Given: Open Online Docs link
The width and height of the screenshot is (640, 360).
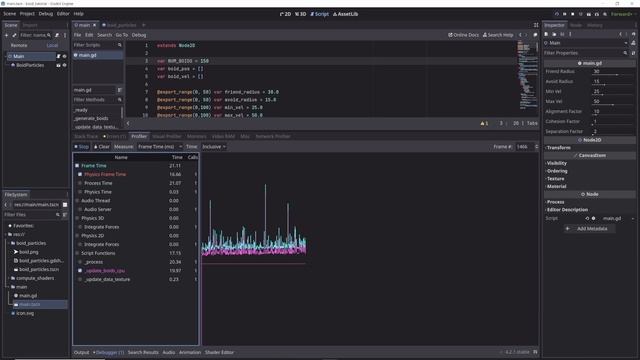Looking at the screenshot, I should click(x=463, y=35).
